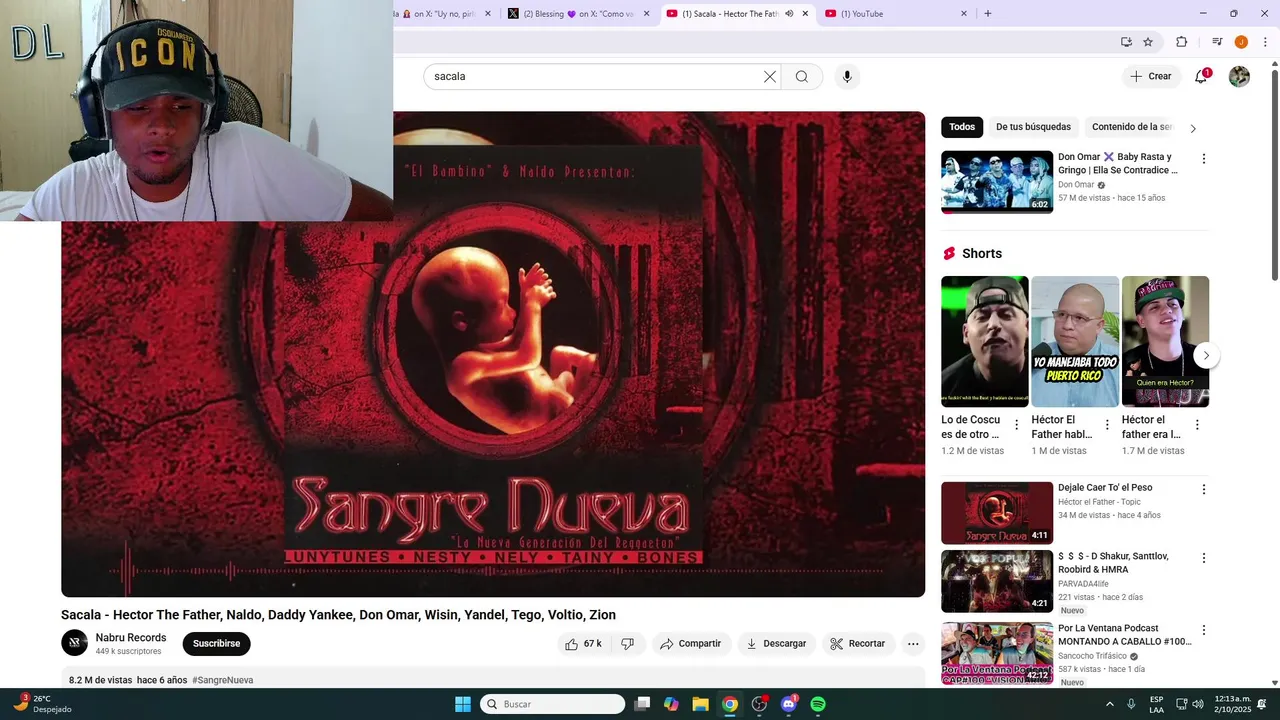Dislike the video
Screen dimensions: 1280x720
pyautogui.click(x=627, y=644)
